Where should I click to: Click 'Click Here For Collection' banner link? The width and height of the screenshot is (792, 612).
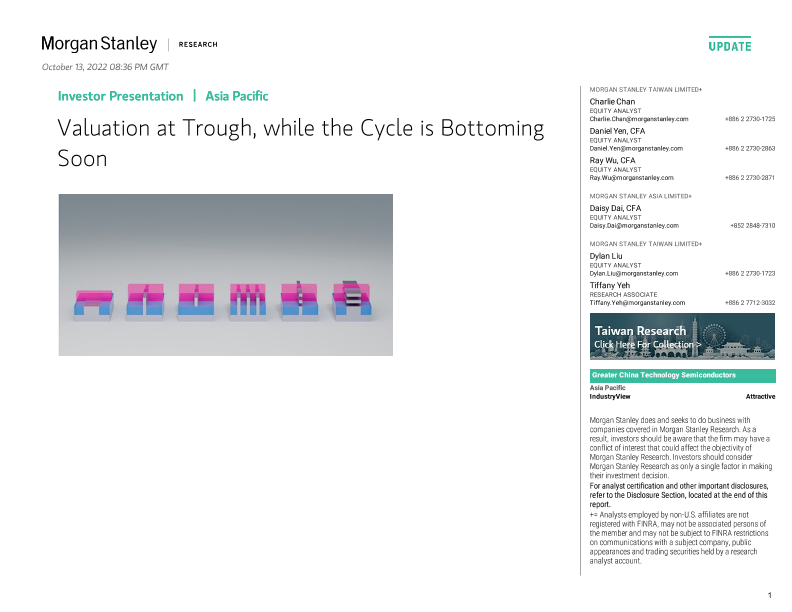click(647, 345)
